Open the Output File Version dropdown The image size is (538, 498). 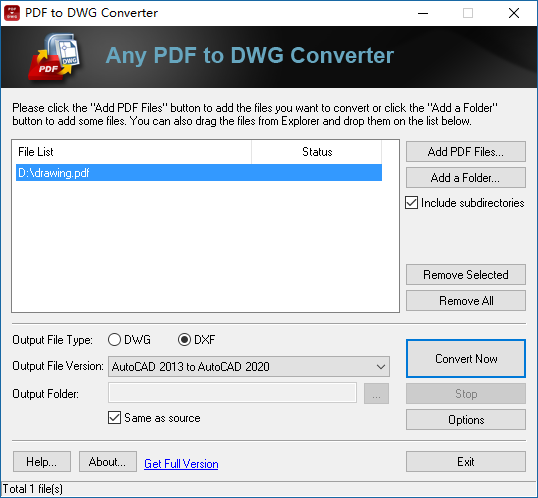[x=249, y=367]
